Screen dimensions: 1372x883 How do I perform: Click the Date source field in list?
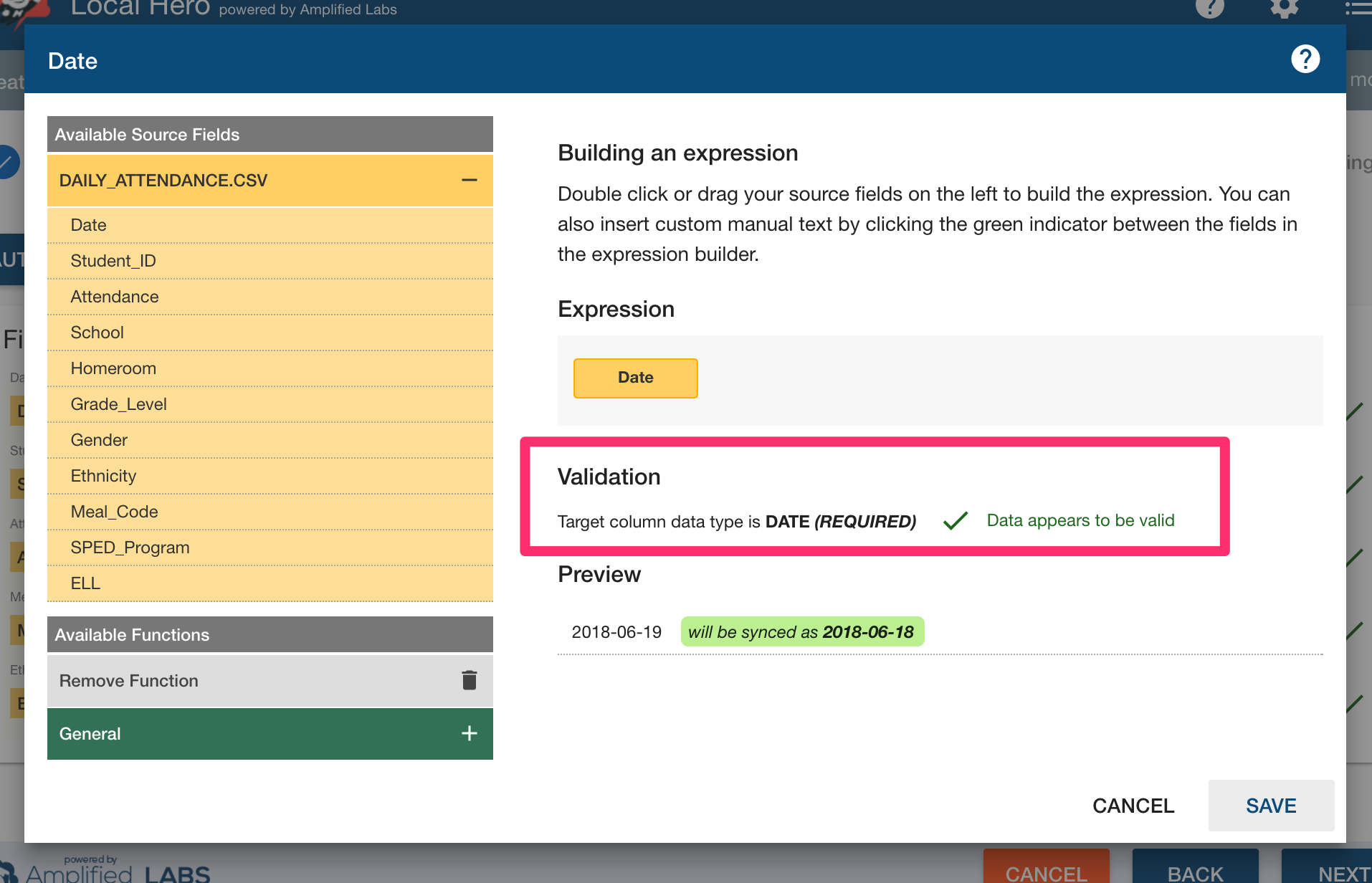tap(88, 225)
